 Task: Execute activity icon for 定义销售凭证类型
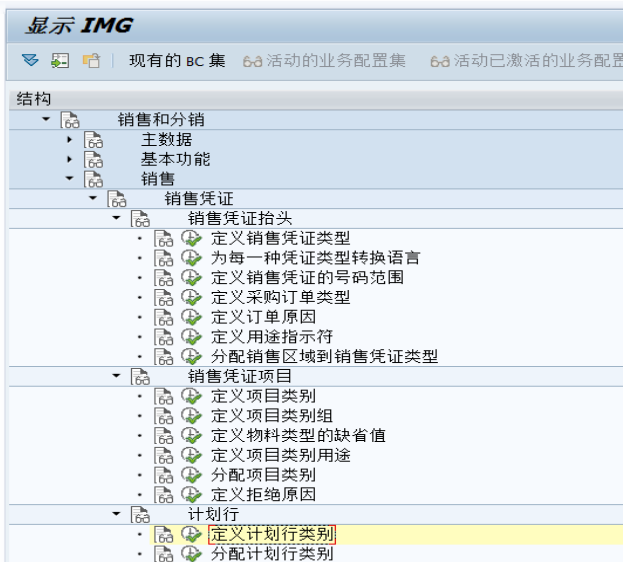tap(192, 238)
